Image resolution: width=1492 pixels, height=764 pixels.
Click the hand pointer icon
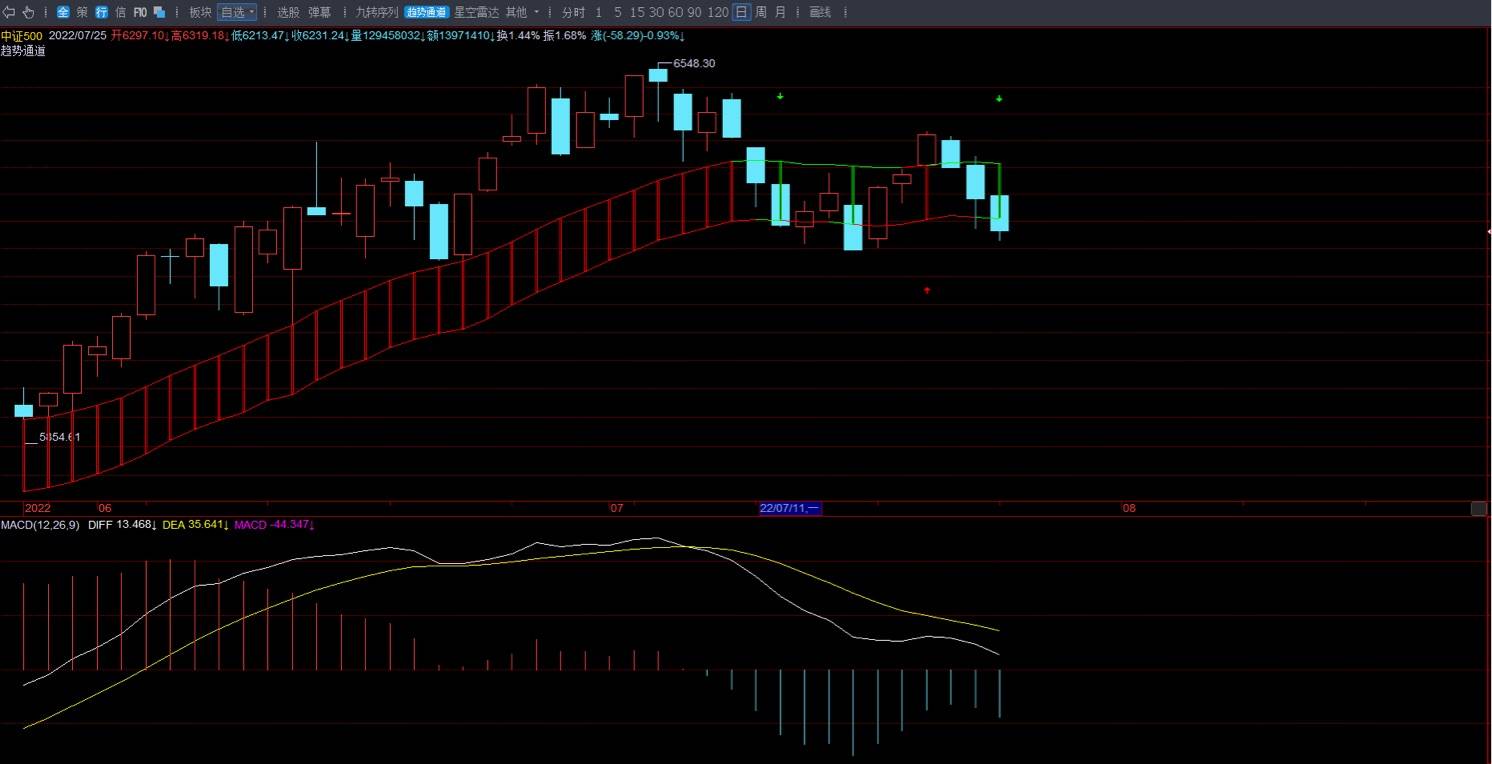pyautogui.click(x=29, y=12)
